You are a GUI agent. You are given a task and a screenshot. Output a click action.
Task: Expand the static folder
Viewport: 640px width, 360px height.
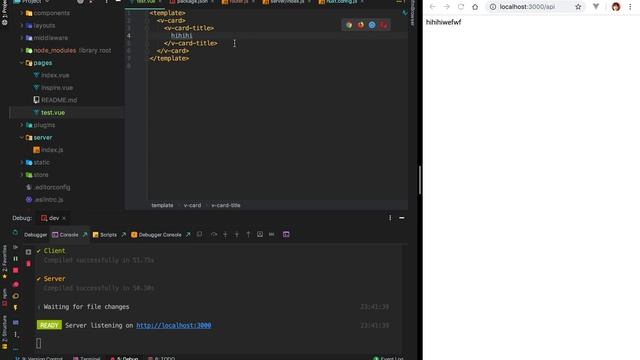22,162
